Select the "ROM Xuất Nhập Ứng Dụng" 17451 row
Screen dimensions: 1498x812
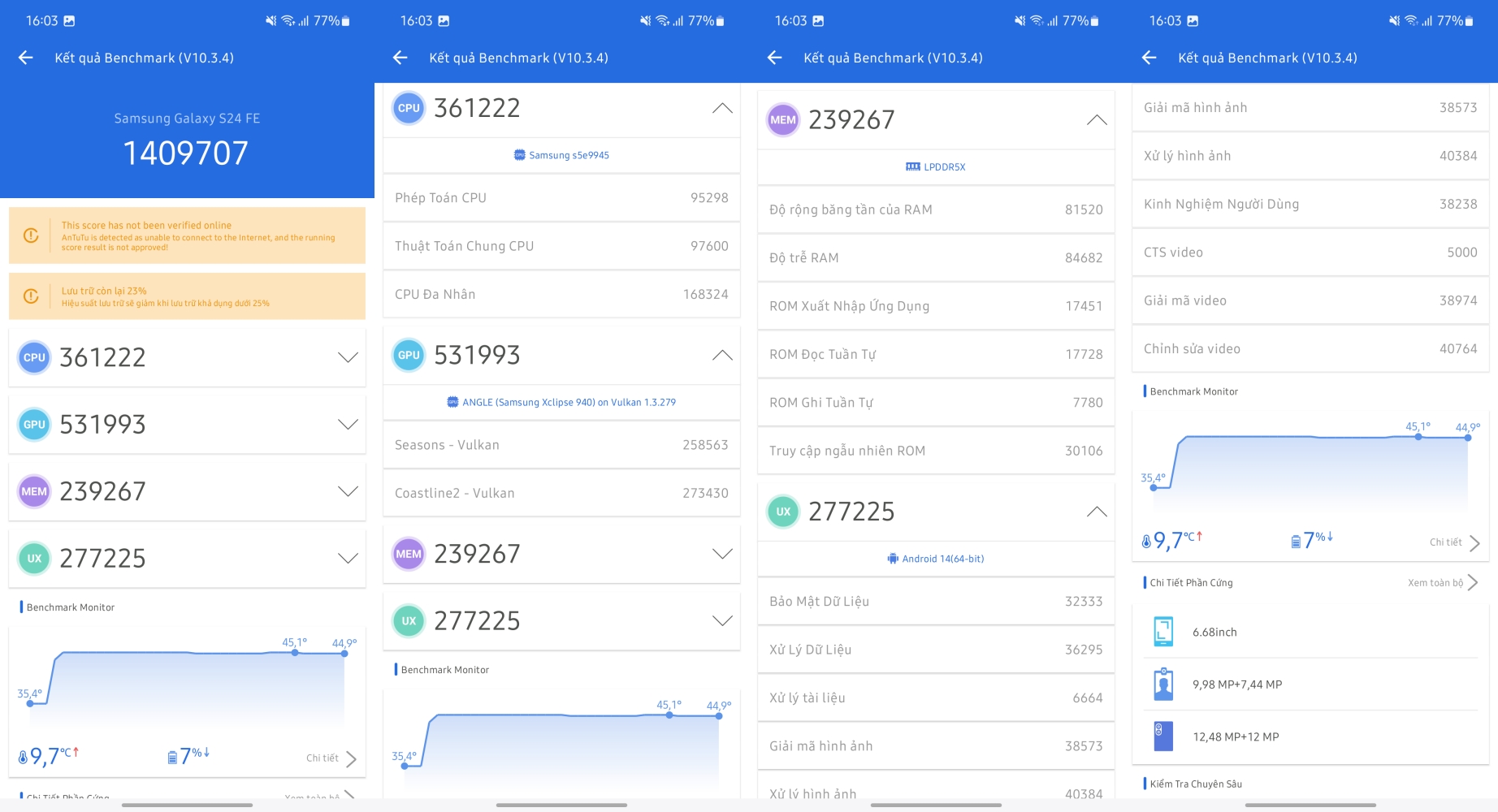[x=936, y=306]
